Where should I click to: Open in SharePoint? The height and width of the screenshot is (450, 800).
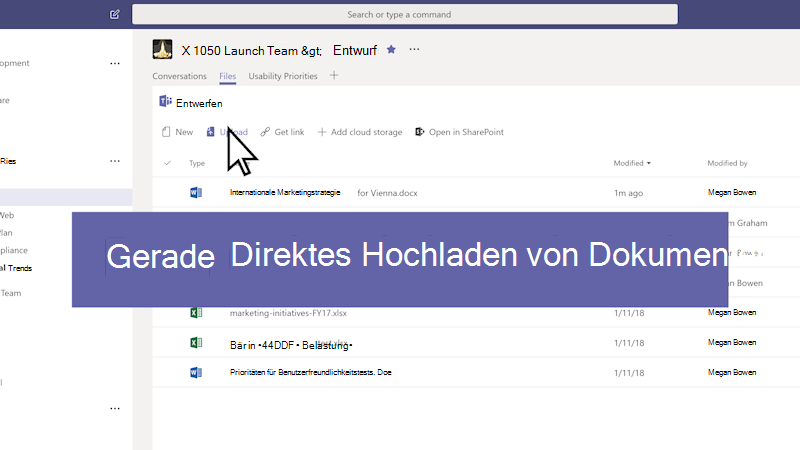[459, 132]
